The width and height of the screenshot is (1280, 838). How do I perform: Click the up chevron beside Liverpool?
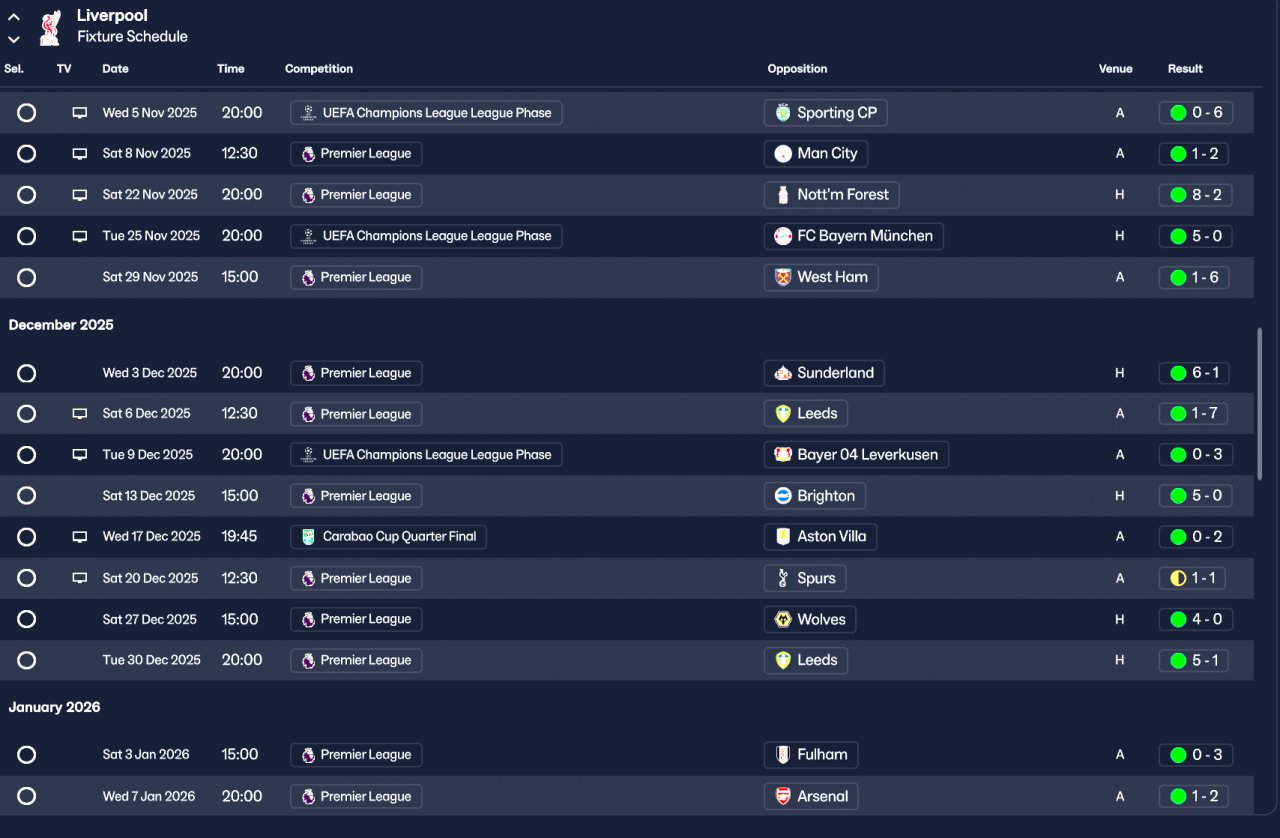coord(14,17)
